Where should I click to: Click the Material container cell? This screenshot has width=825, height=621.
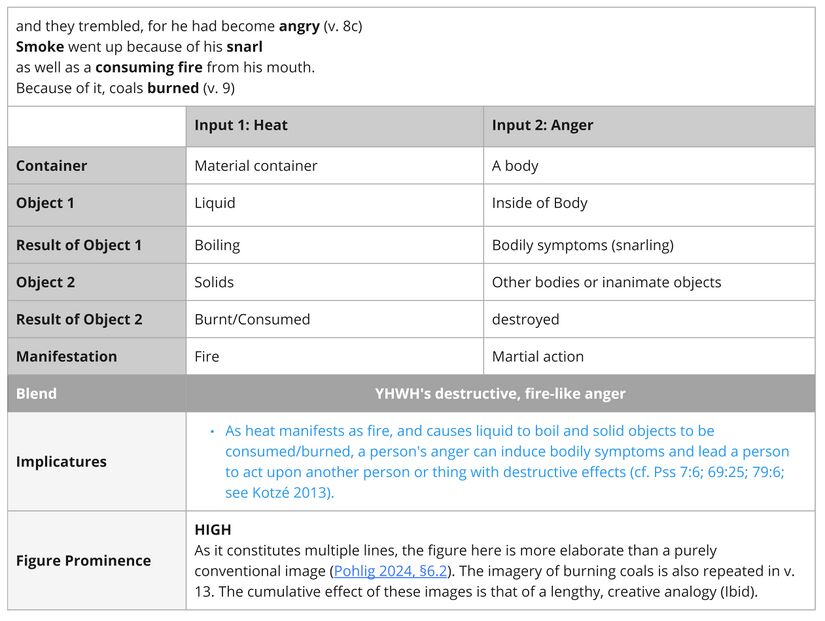pyautogui.click(x=256, y=166)
